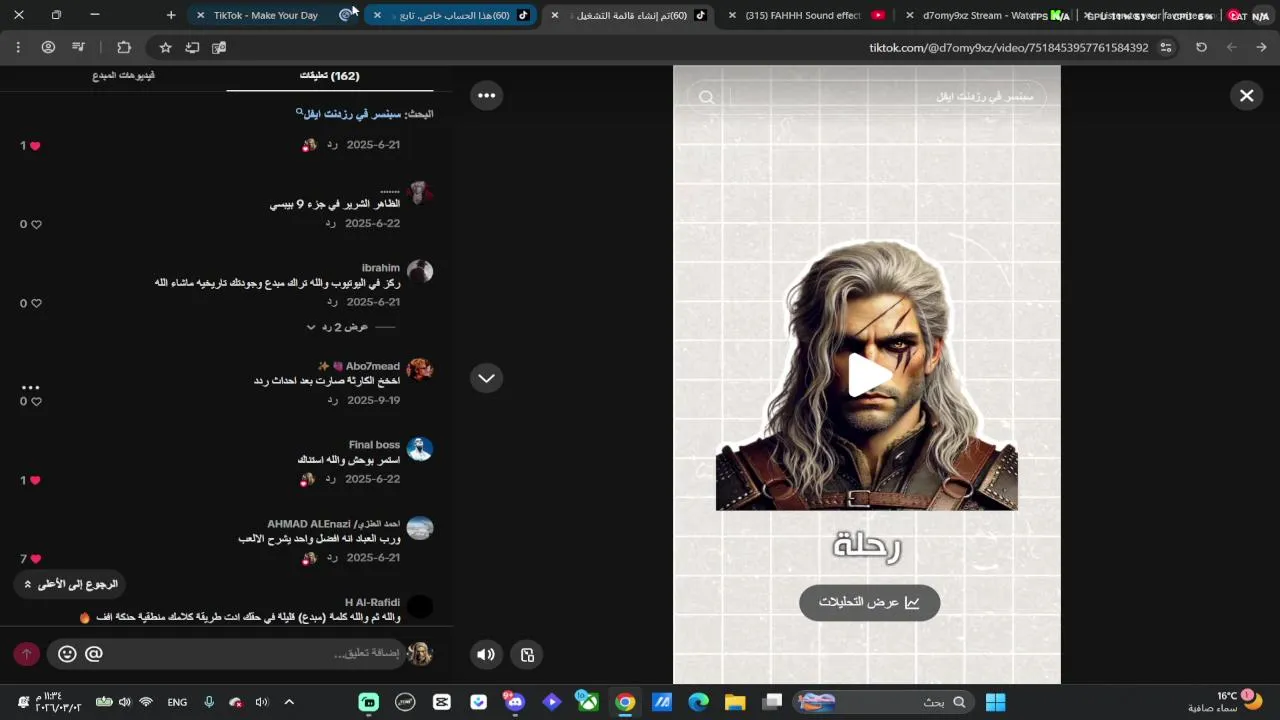
Task: Reply to Final boss's comment
Action: click(331, 479)
